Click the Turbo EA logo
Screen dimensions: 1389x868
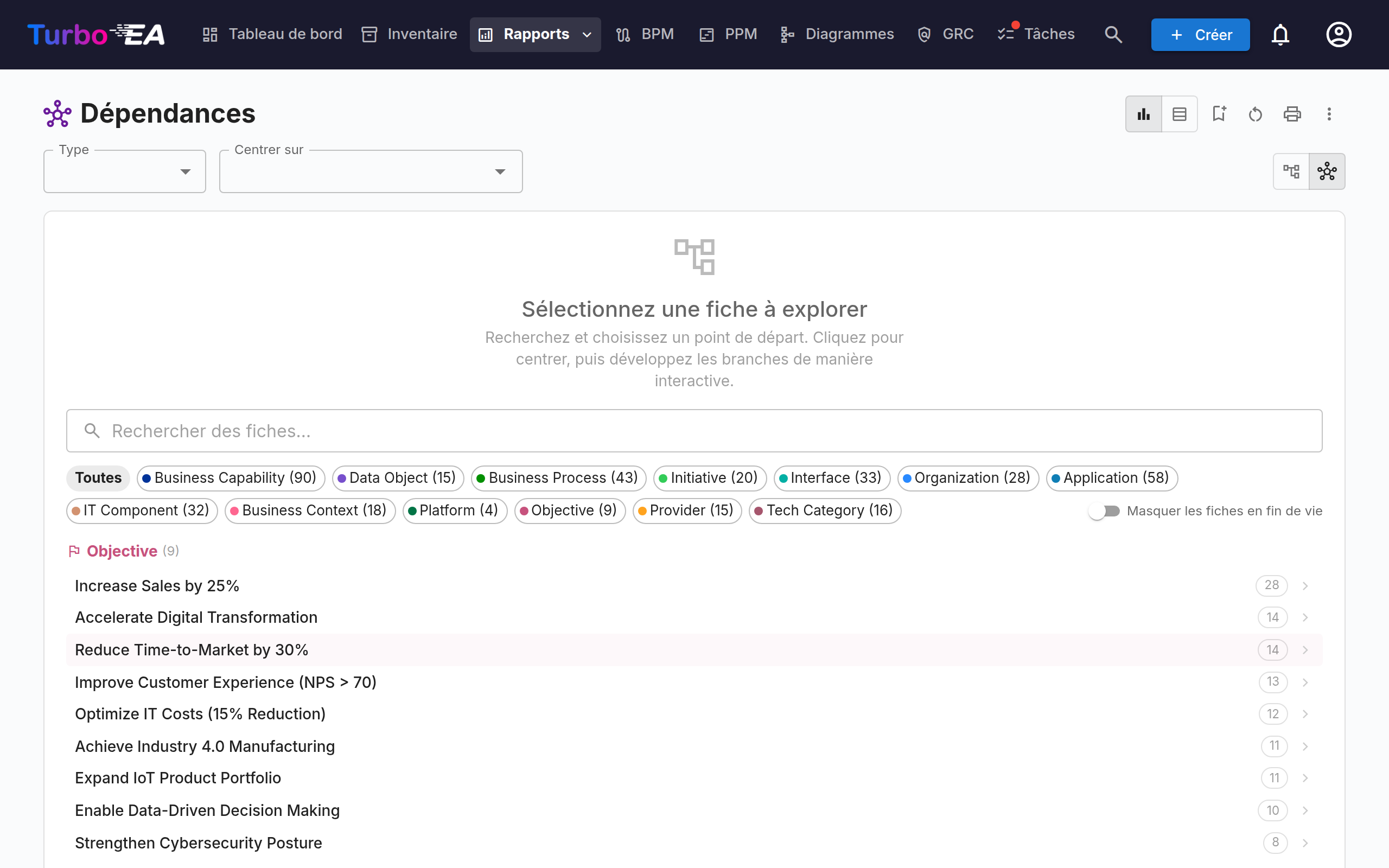click(x=96, y=34)
